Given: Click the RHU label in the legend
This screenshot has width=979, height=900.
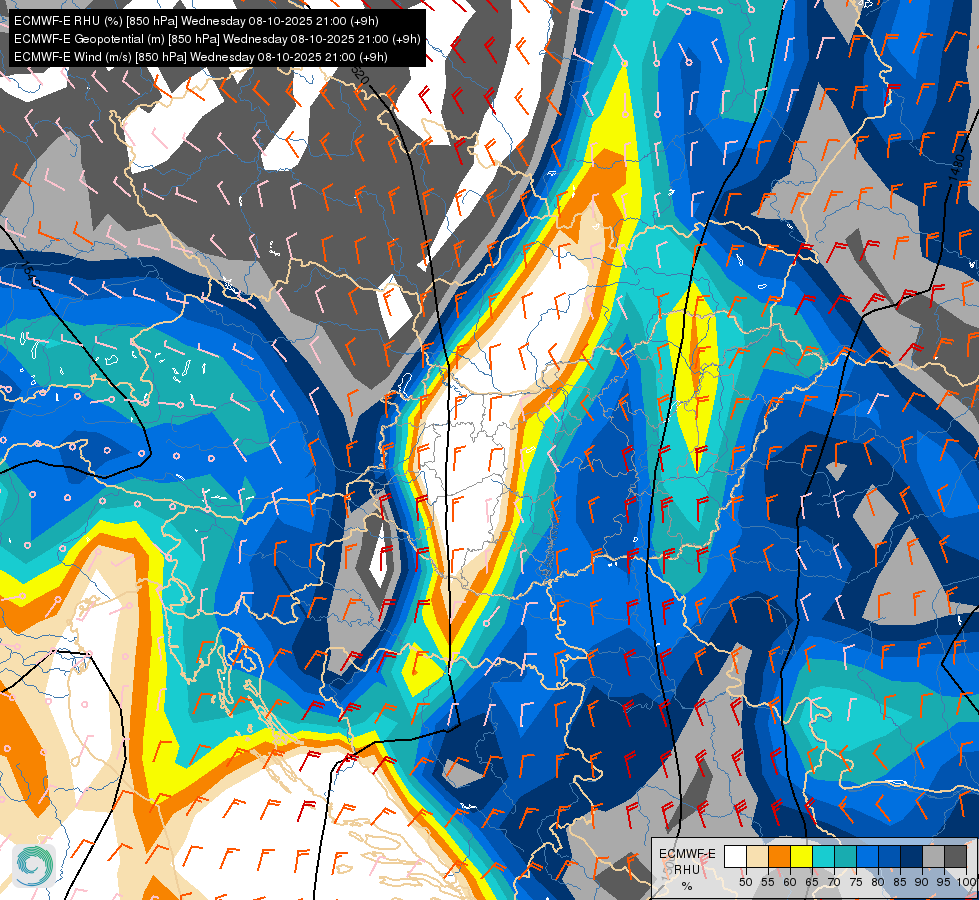Looking at the screenshot, I should 687,869.
